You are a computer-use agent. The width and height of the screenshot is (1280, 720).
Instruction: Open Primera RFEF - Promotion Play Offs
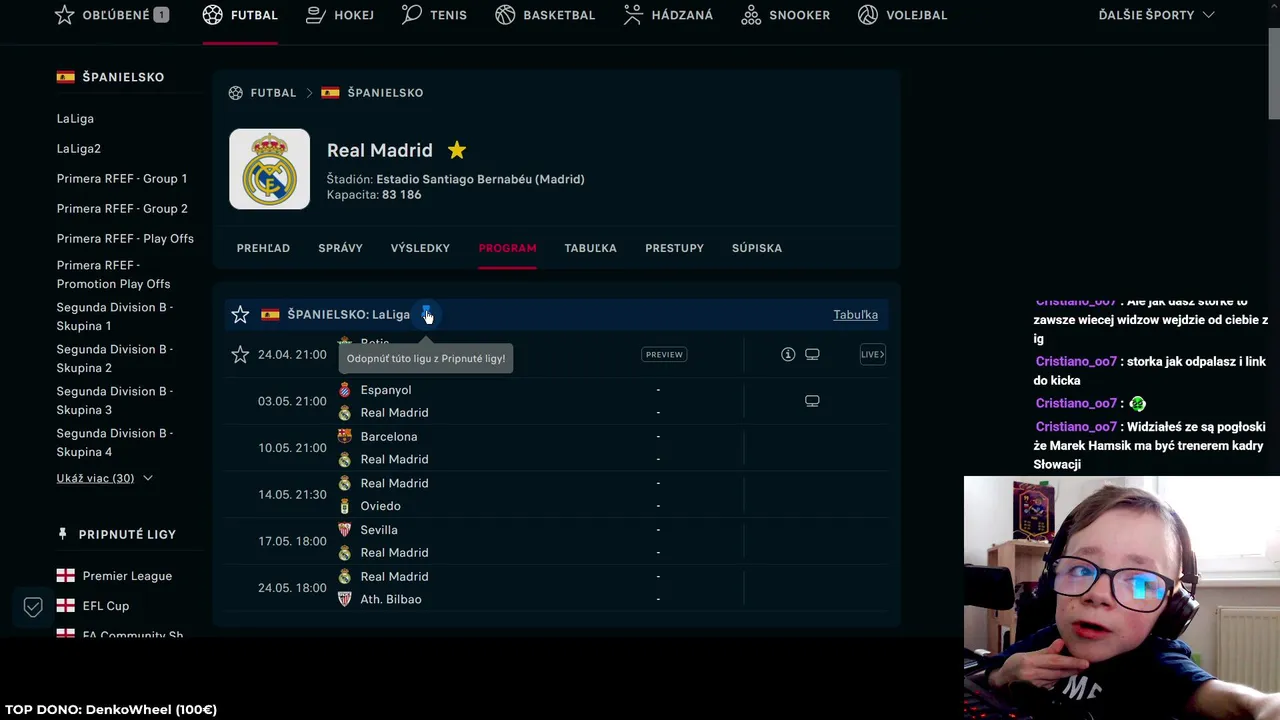click(x=114, y=275)
